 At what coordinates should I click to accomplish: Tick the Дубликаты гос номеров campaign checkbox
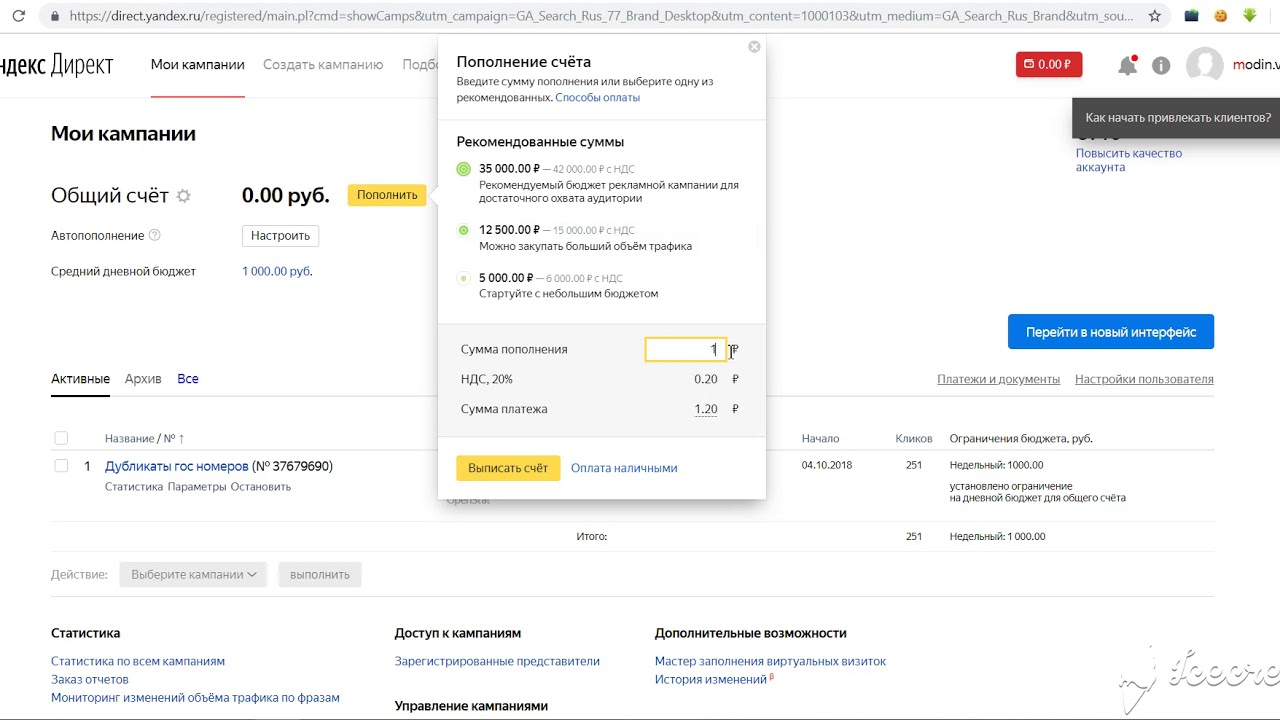click(x=61, y=466)
